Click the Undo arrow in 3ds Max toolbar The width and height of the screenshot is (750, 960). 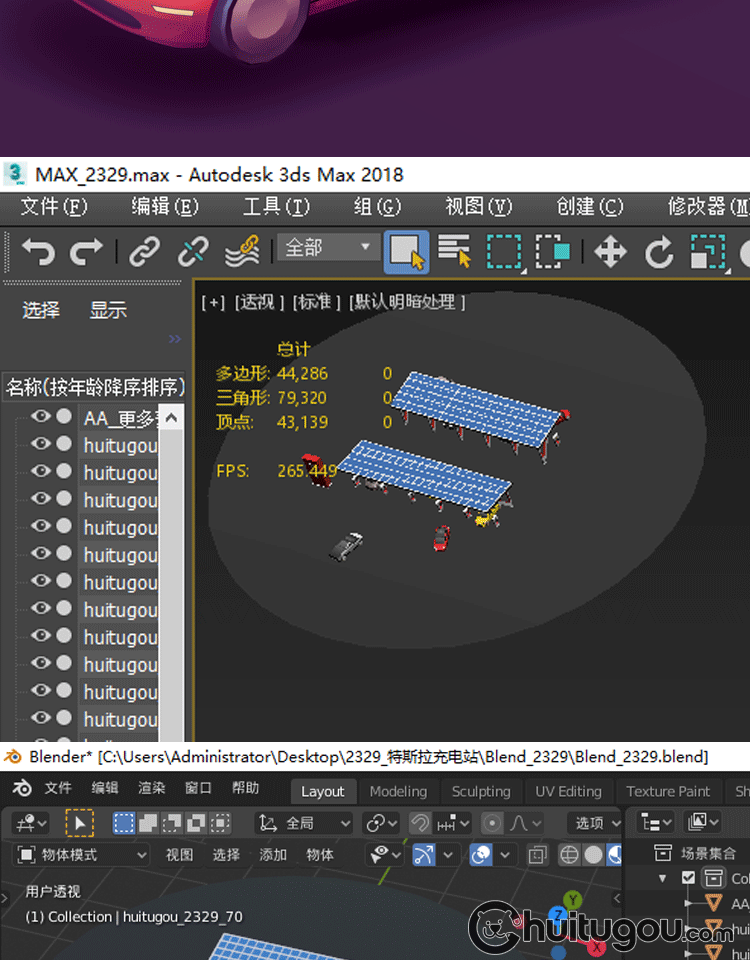(39, 252)
